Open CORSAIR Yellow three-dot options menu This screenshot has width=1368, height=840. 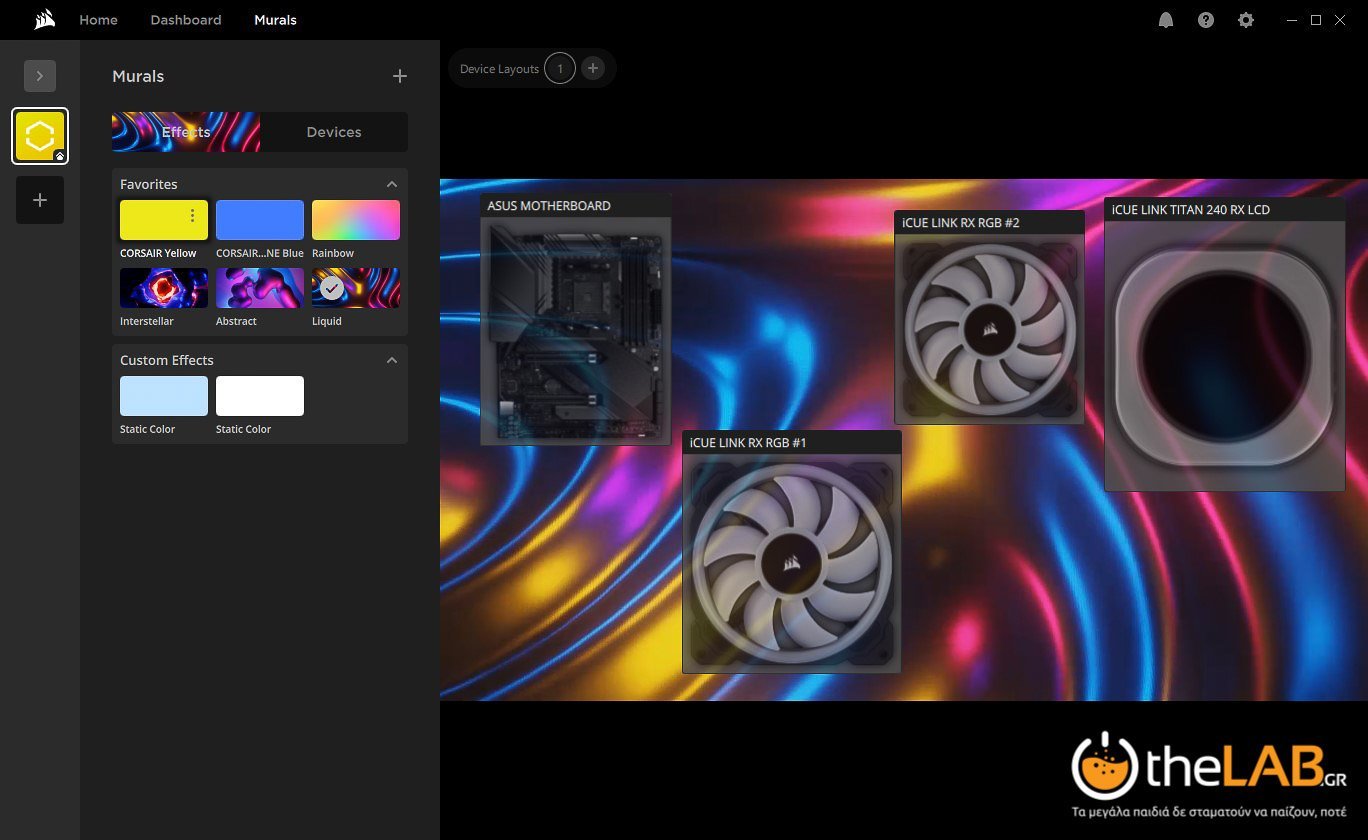[193, 216]
